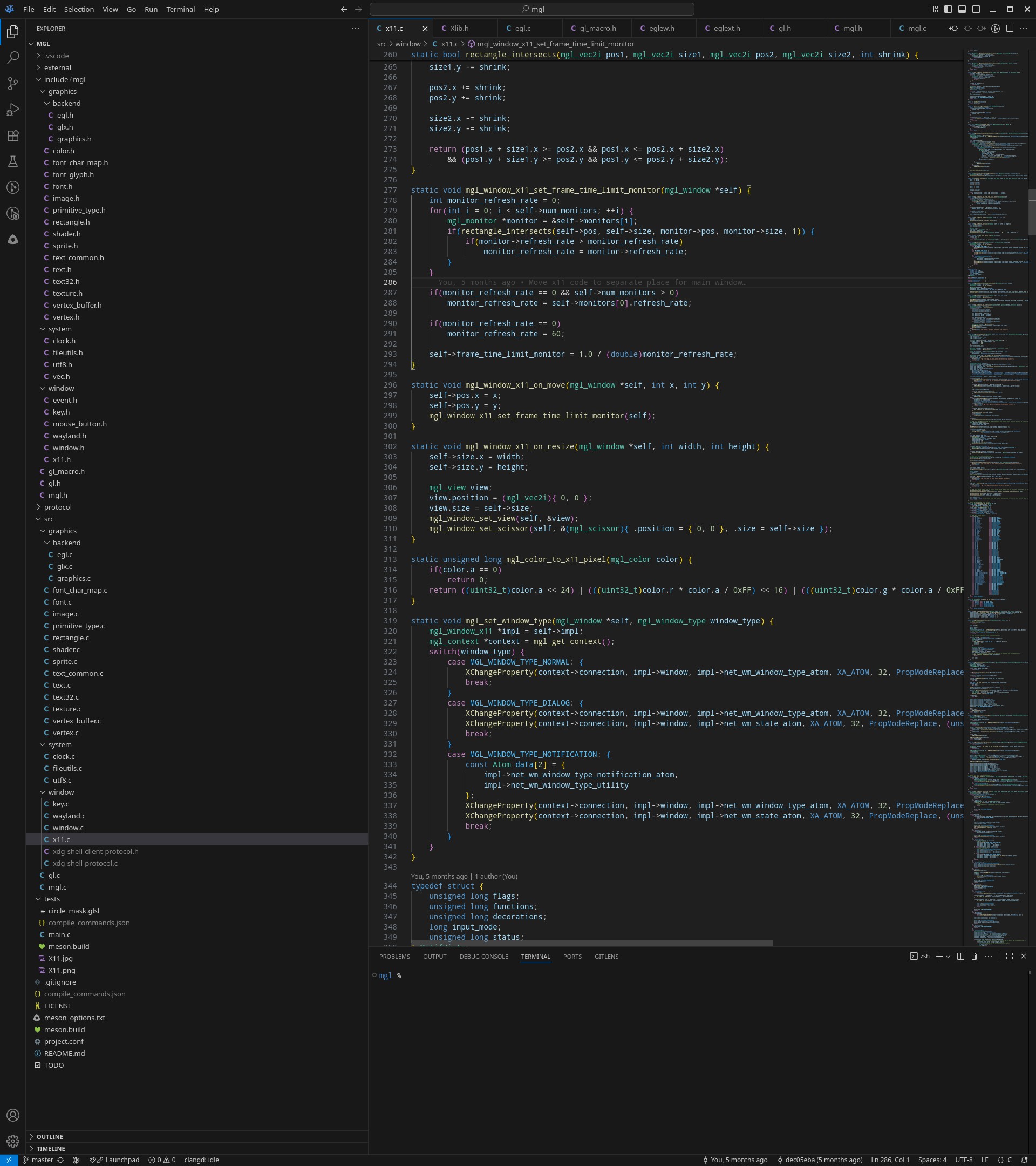Open the GitLens Inspect view icon

point(12,213)
